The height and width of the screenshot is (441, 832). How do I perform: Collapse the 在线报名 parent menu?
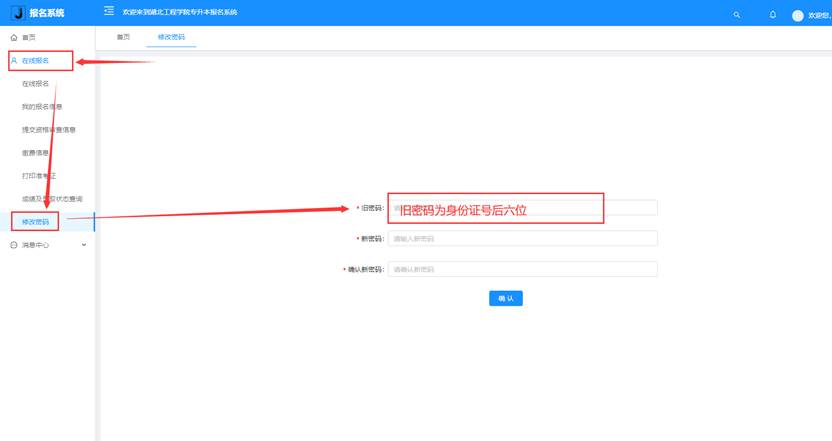(x=40, y=61)
